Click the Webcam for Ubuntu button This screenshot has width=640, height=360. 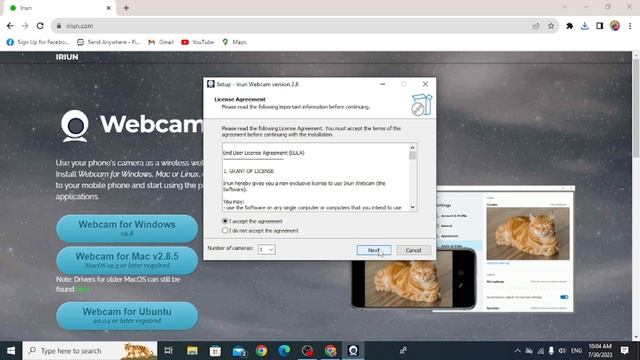(x=127, y=316)
